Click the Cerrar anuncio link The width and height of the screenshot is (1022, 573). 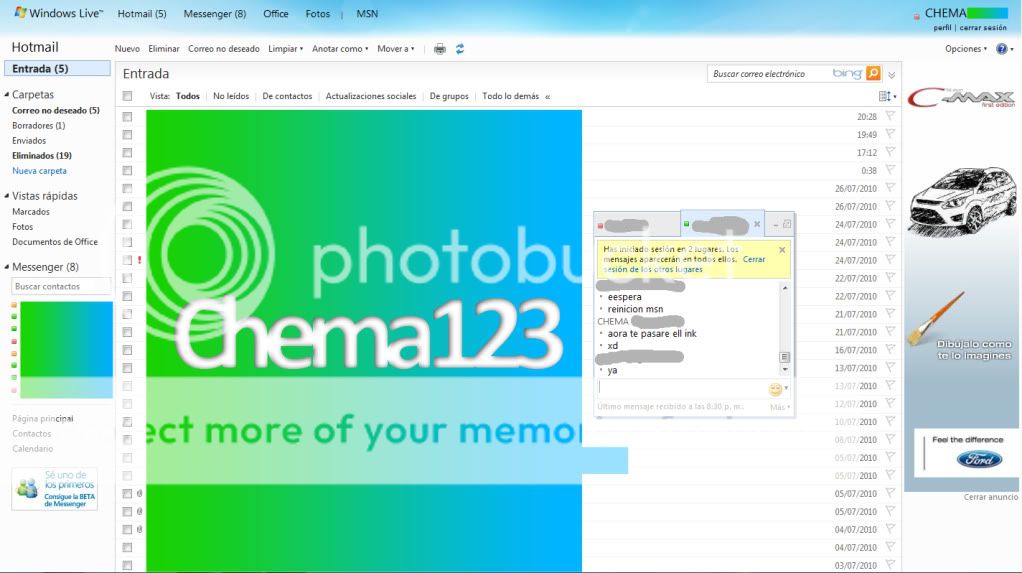(x=991, y=497)
